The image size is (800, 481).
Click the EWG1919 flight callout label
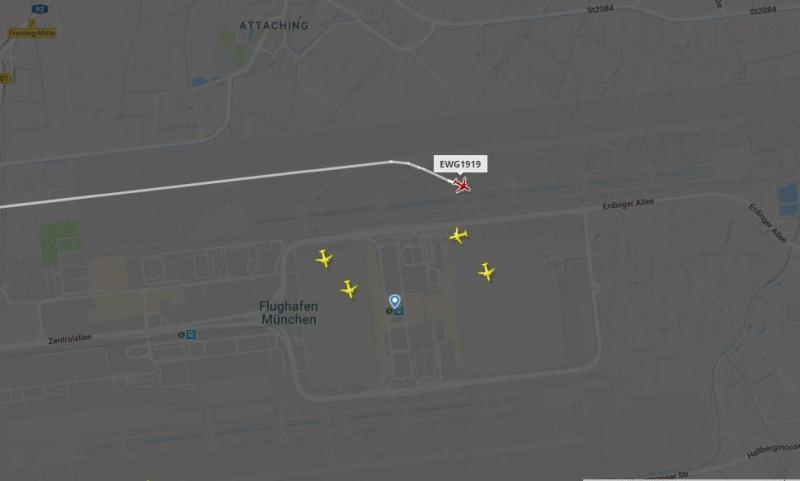pyautogui.click(x=460, y=164)
